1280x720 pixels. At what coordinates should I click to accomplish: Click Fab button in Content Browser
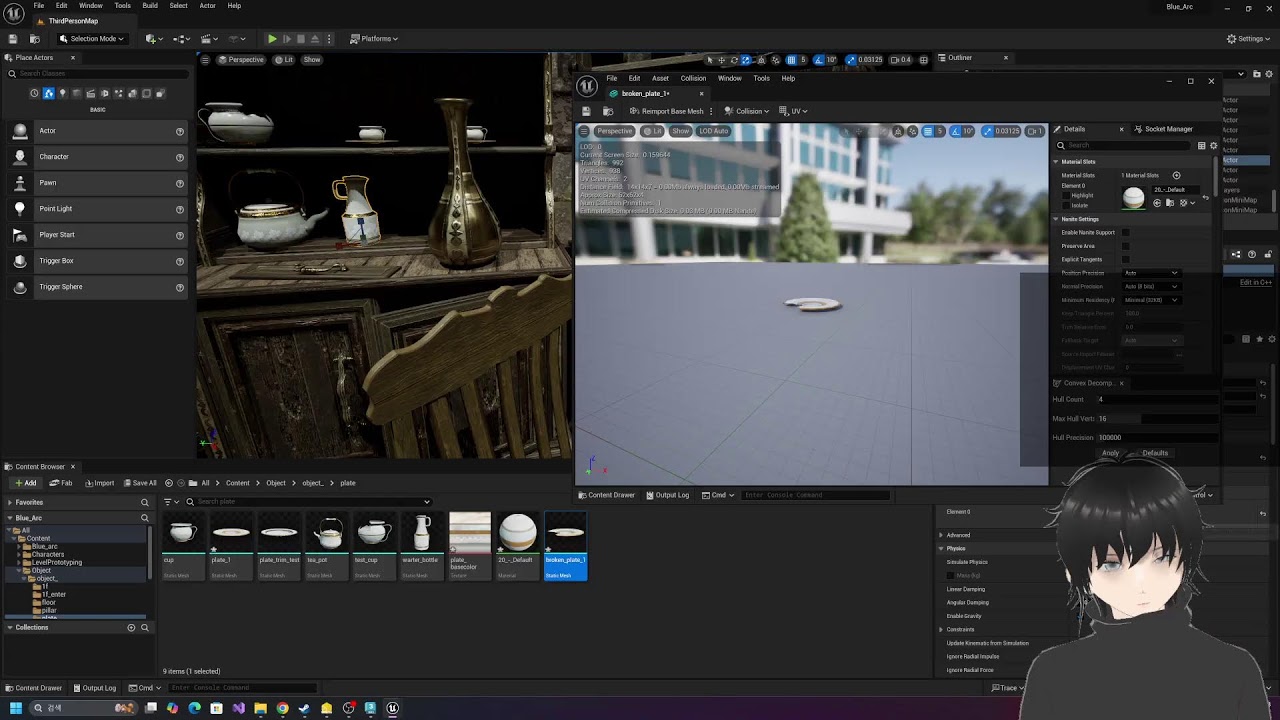tap(62, 483)
